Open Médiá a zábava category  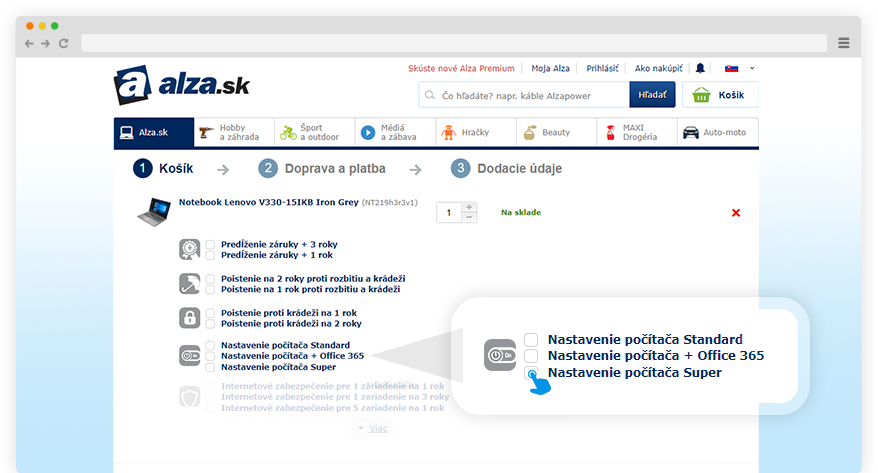[395, 132]
